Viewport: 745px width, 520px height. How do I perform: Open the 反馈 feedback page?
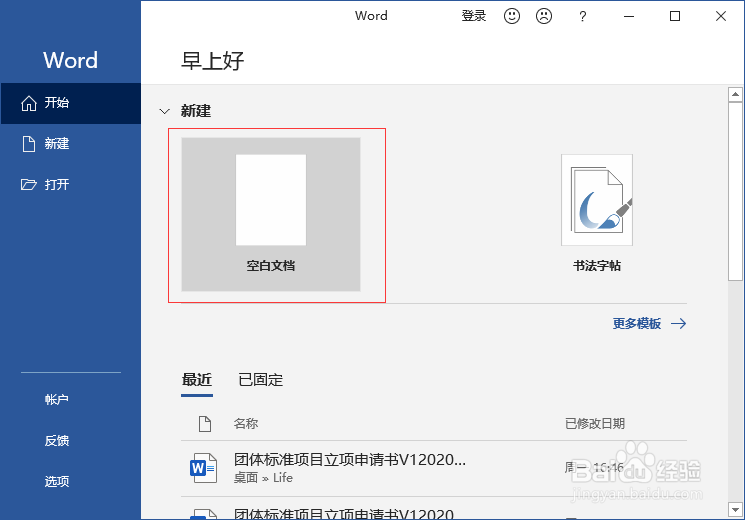pos(57,441)
